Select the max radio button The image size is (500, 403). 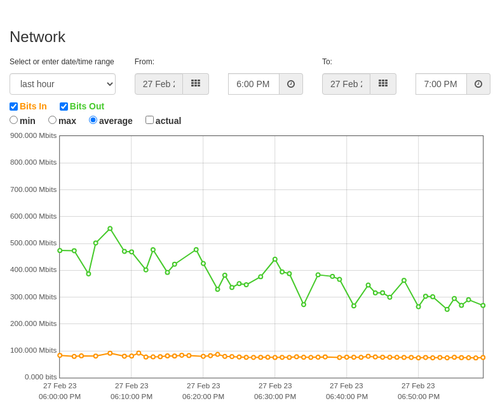tap(52, 120)
